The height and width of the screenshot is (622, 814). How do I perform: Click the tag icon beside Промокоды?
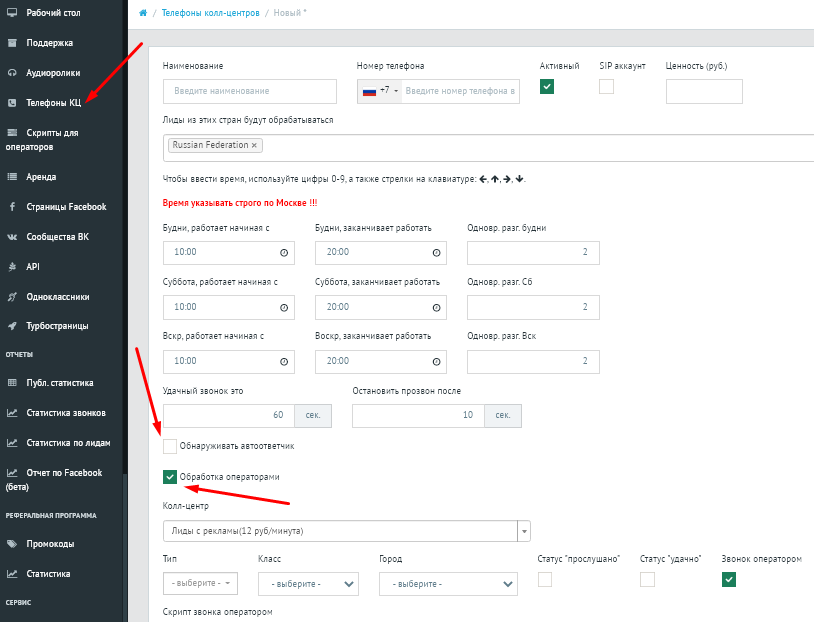(x=12, y=545)
